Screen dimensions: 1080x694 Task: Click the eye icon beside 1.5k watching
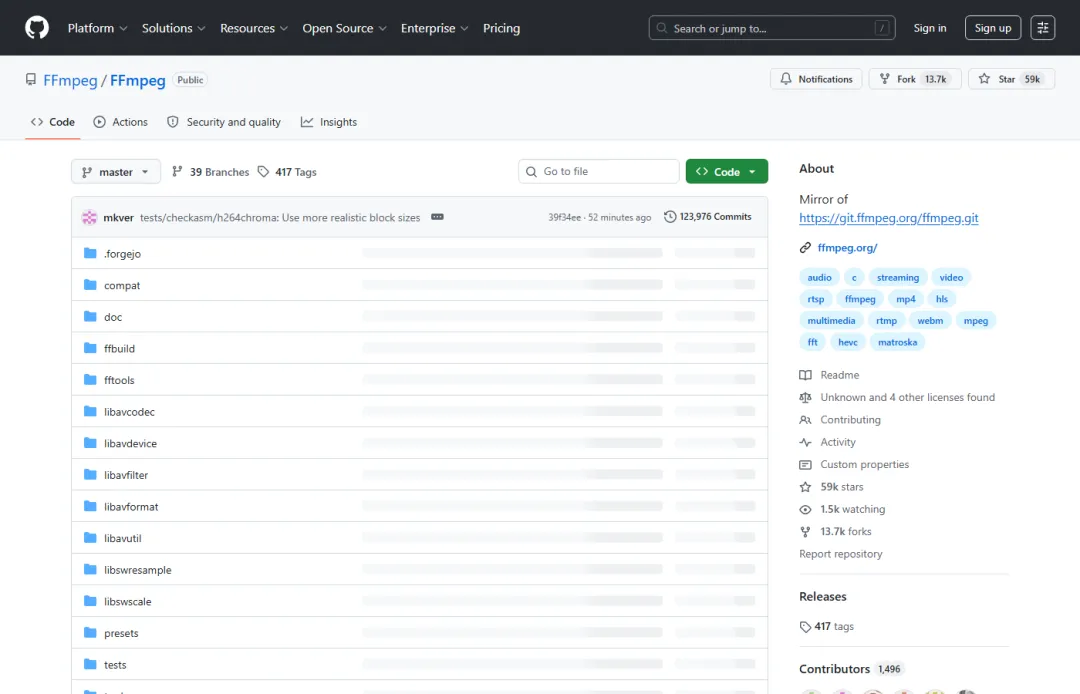[x=805, y=509]
